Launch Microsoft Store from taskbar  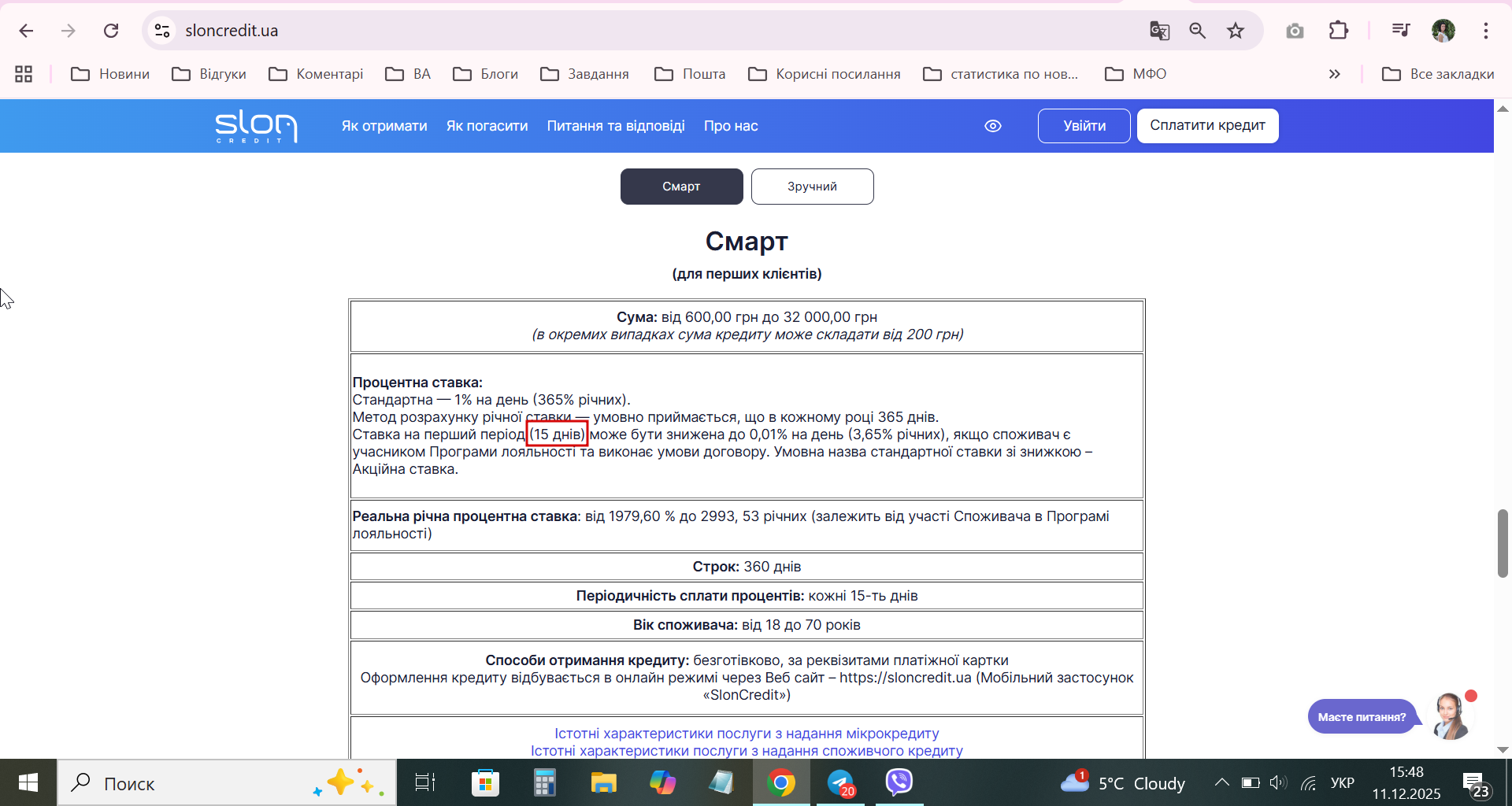point(485,782)
